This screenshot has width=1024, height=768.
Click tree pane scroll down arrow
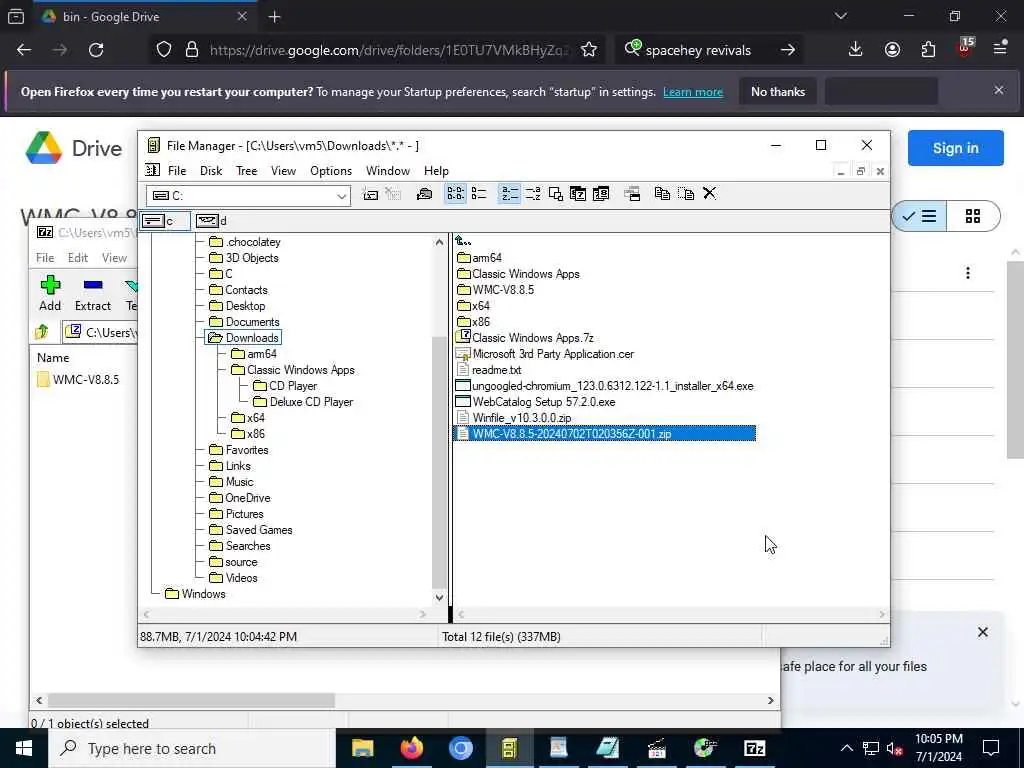[x=440, y=597]
